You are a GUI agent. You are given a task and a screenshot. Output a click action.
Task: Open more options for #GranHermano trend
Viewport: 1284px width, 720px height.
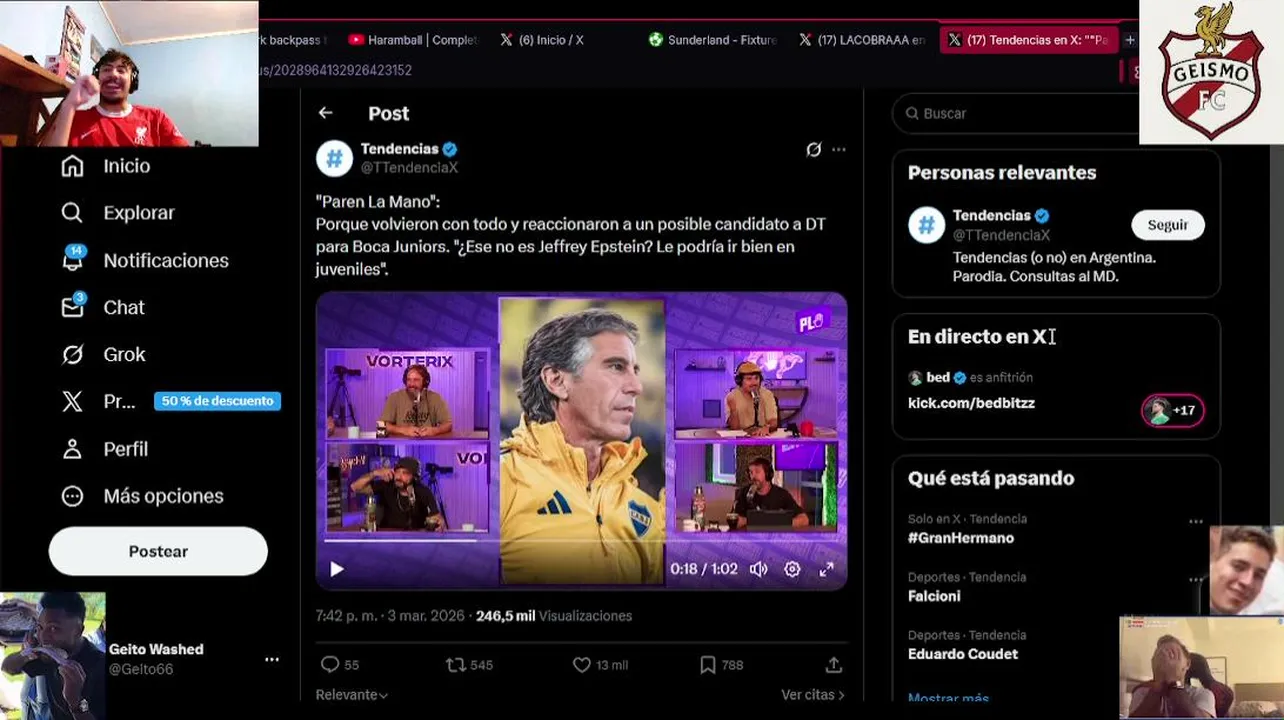click(1196, 521)
